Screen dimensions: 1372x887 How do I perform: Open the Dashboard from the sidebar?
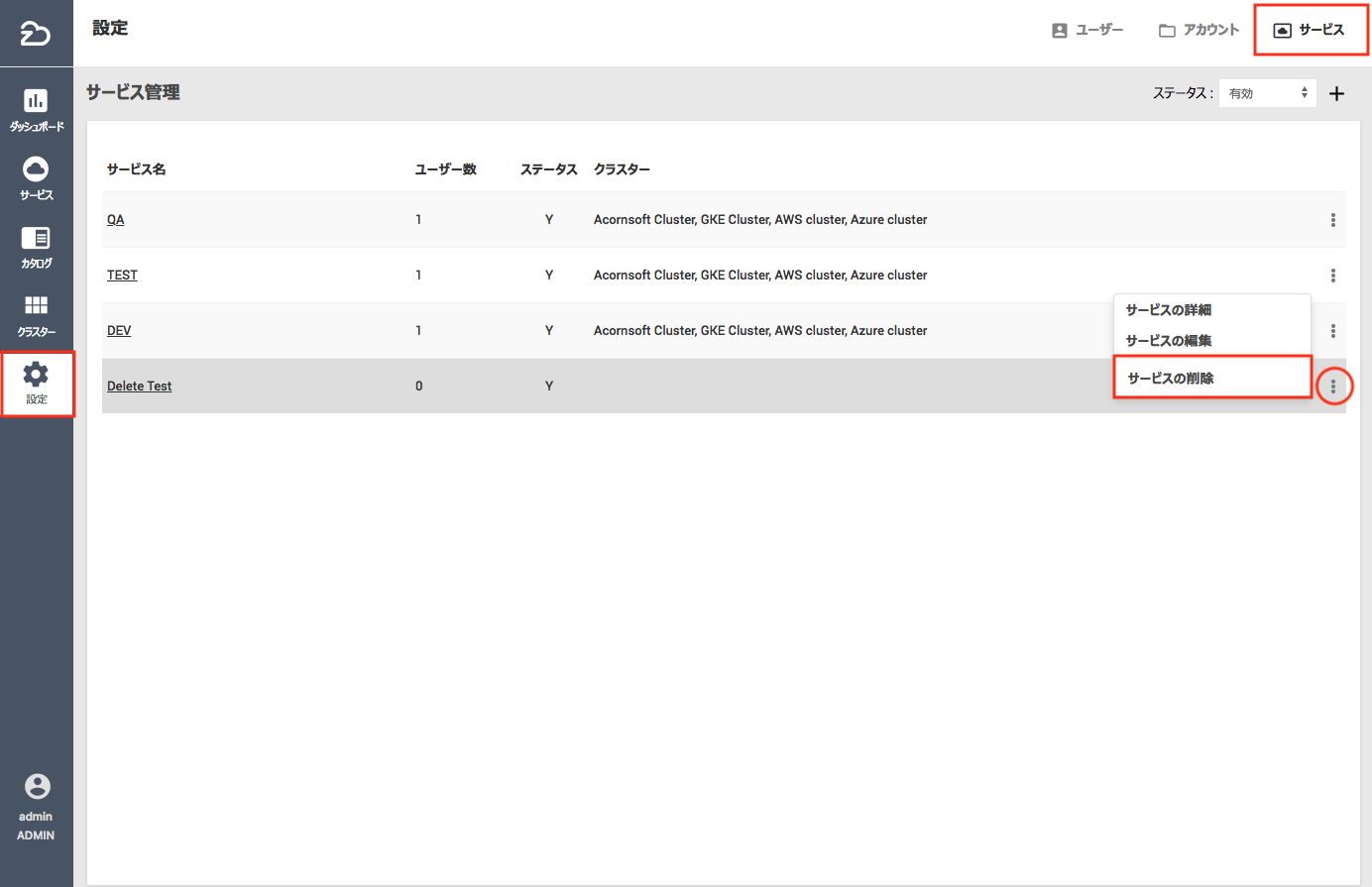click(36, 109)
